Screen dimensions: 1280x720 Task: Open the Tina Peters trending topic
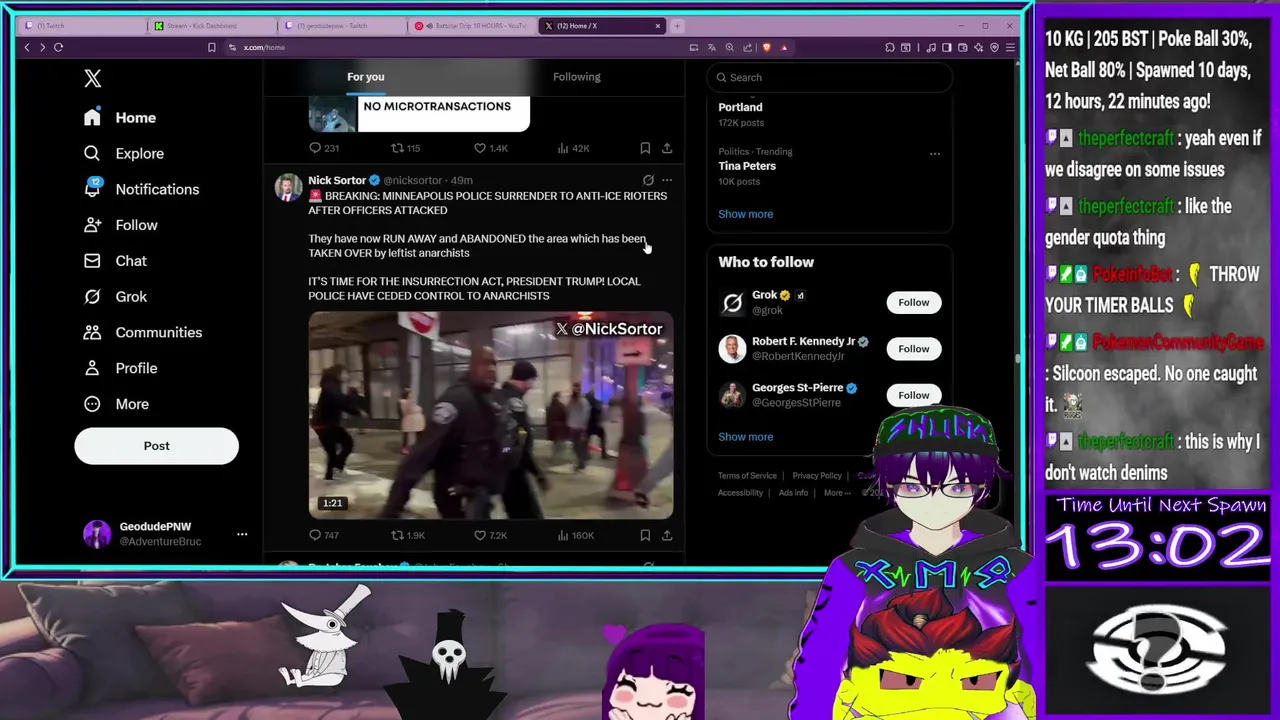point(747,166)
